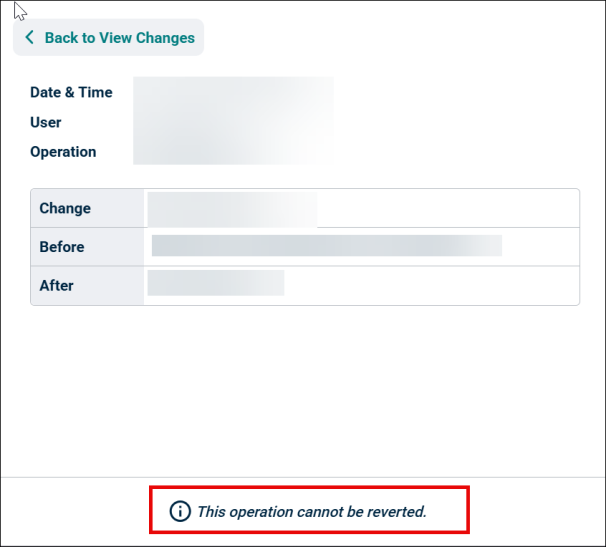The height and width of the screenshot is (547, 606).
Task: Click the Operation field label
Action: coord(63,152)
